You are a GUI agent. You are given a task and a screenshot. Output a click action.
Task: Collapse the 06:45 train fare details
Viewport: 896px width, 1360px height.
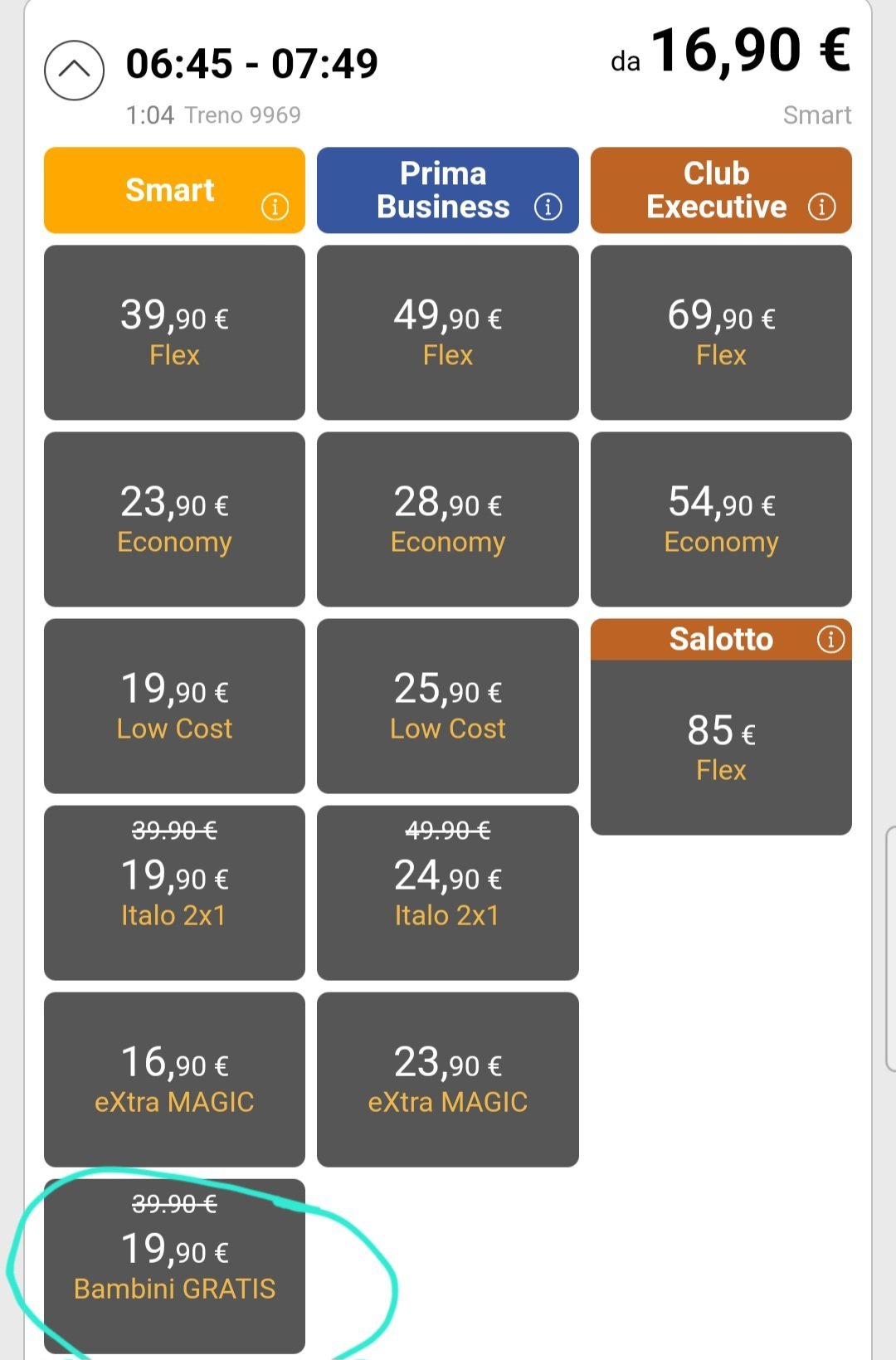(74, 71)
